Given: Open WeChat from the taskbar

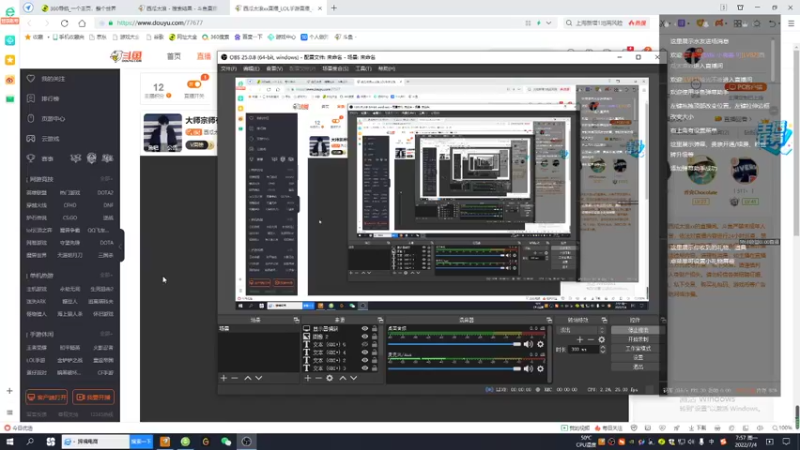Looking at the screenshot, I should point(226,442).
